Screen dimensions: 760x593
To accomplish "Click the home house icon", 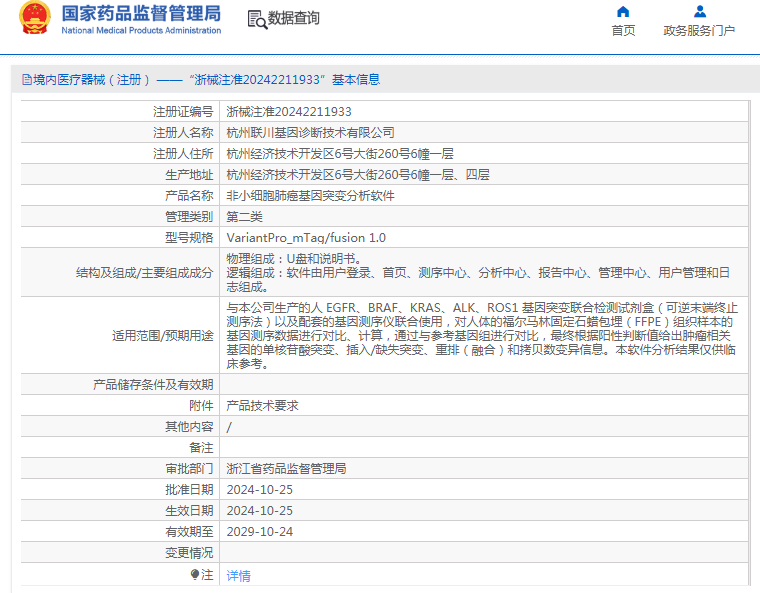I will tap(623, 11).
